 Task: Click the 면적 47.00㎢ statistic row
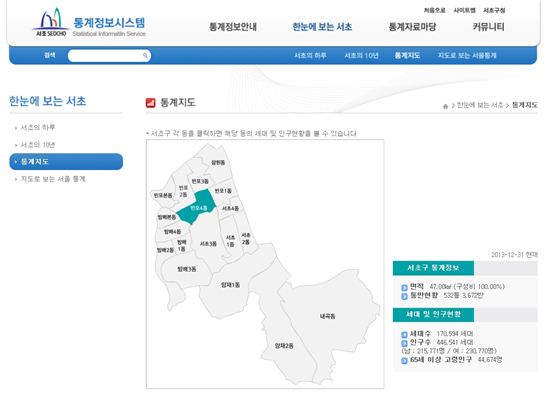(x=453, y=287)
